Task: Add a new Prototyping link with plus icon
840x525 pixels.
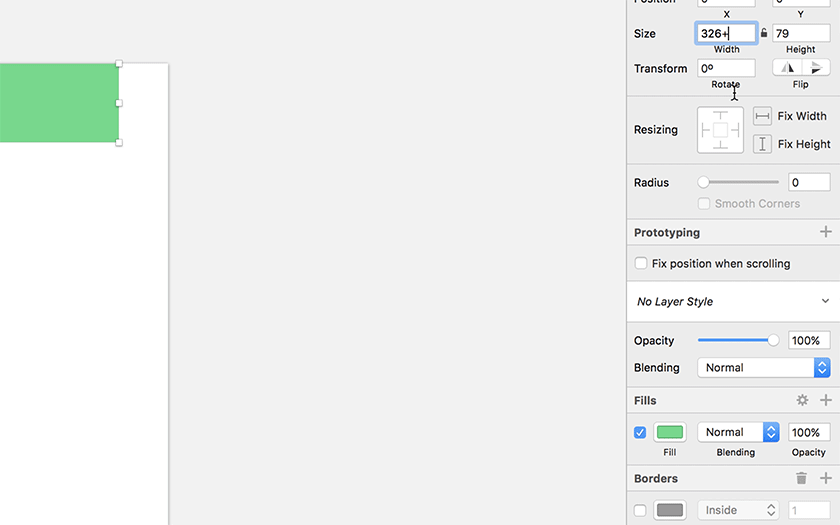Action: (x=826, y=232)
